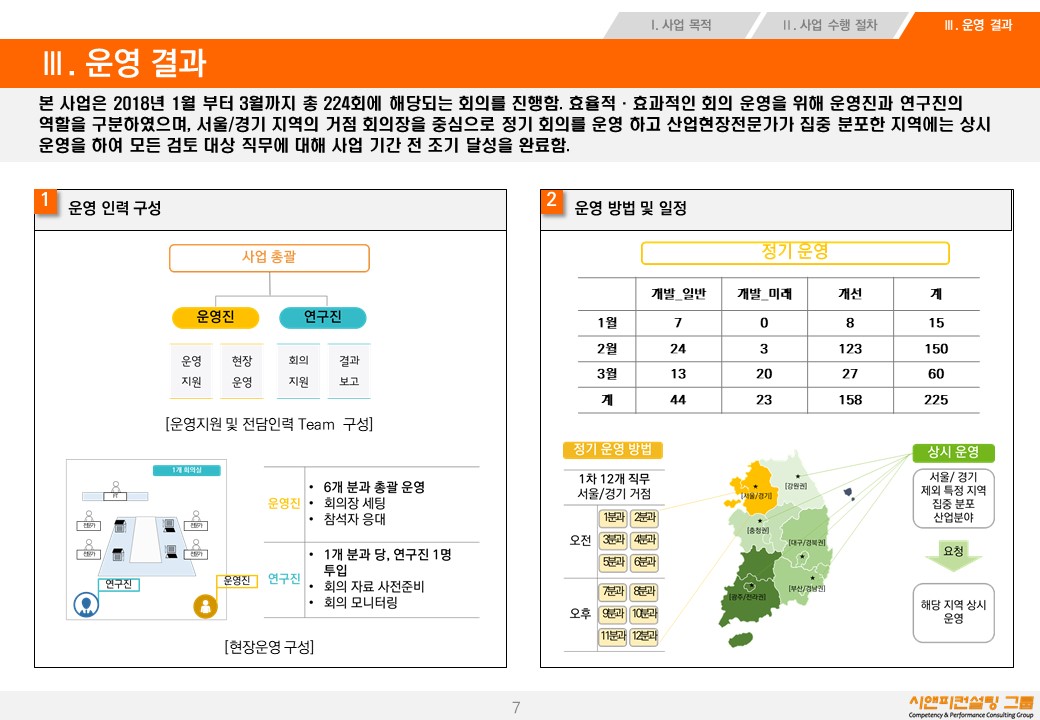Select the 5분과 box
Viewport: 1040px width, 720px height.
point(613,562)
